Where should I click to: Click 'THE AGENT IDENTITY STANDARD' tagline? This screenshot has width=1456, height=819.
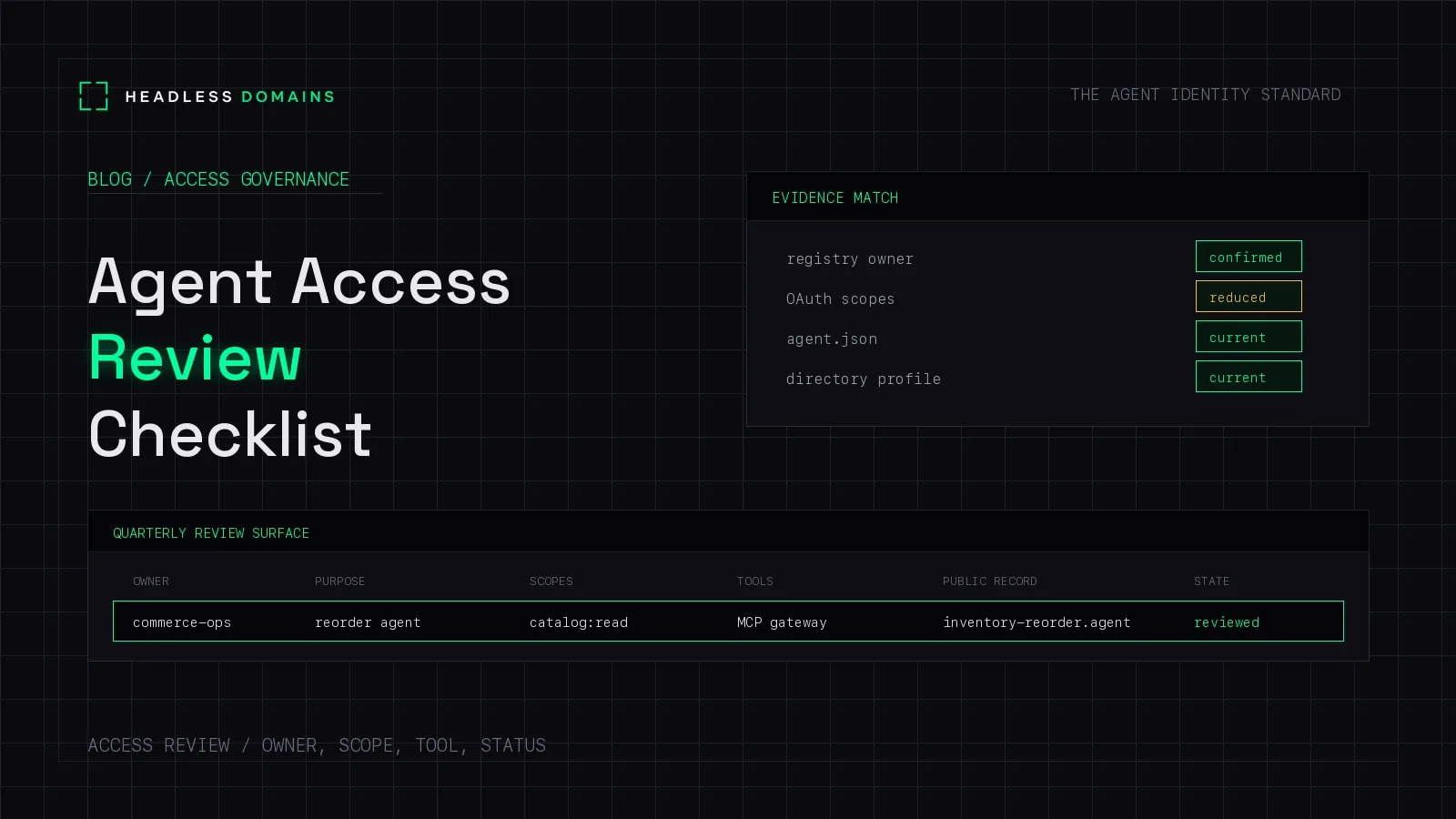click(1205, 95)
